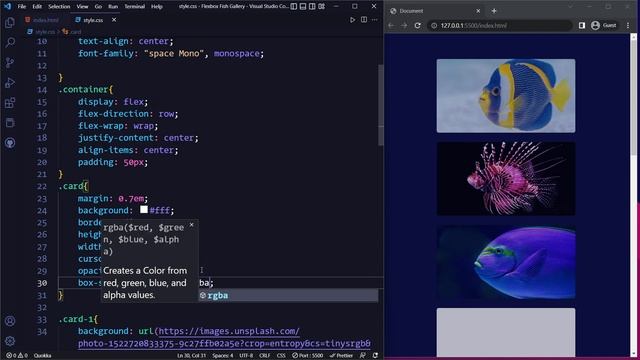The height and width of the screenshot is (360, 640).
Task: Open the Source Control view
Action: (x=10, y=62)
